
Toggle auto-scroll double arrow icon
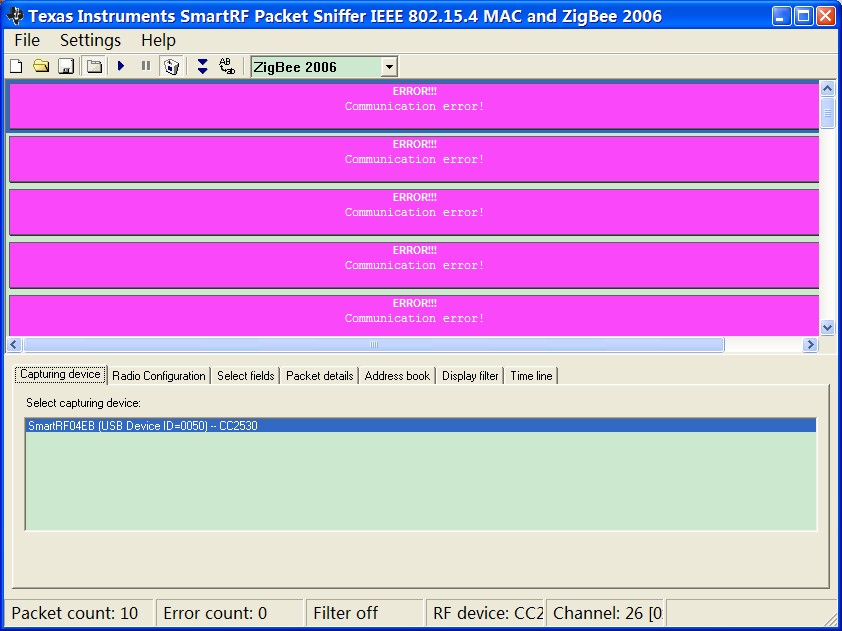(202, 67)
